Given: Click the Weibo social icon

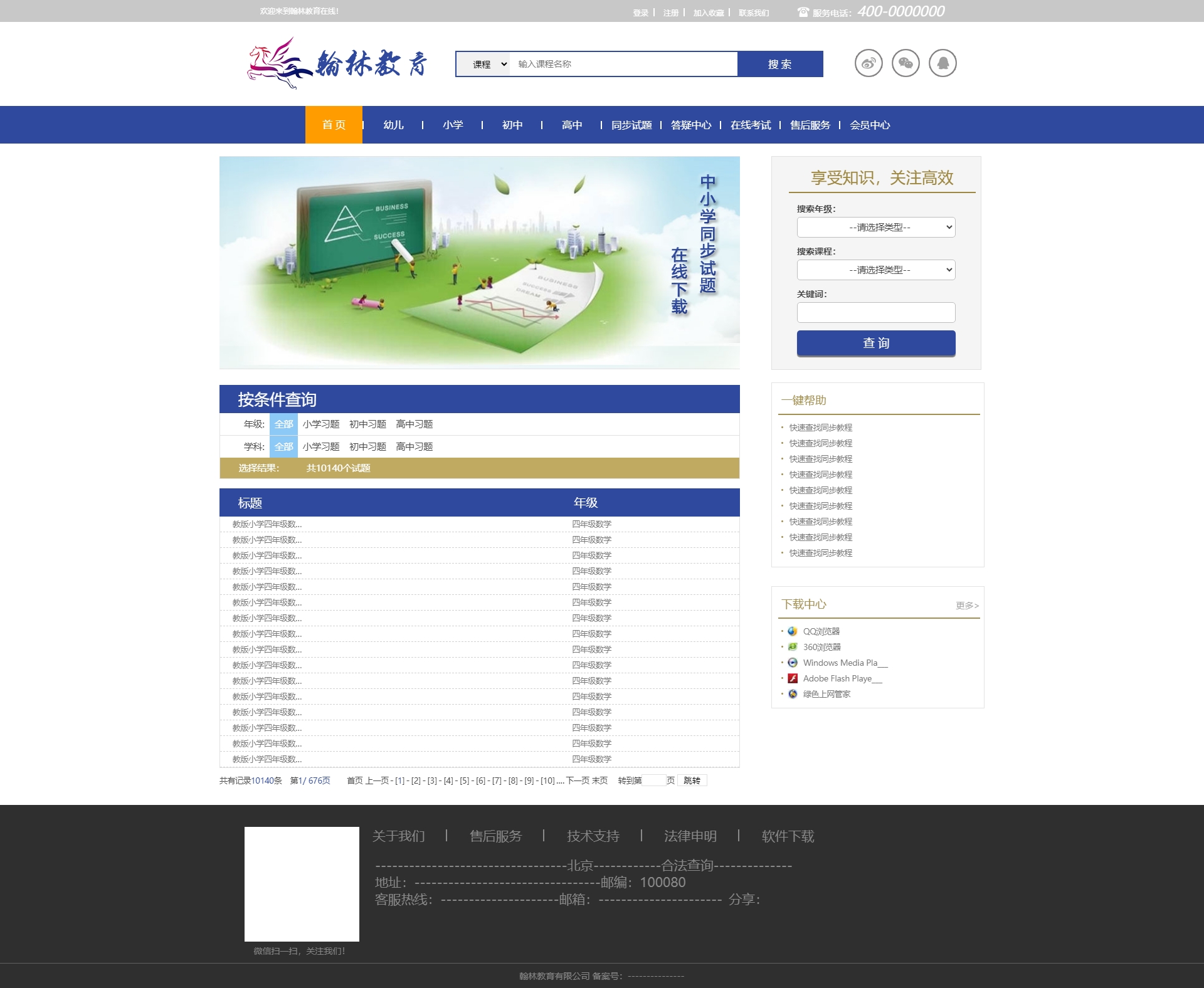Looking at the screenshot, I should coord(869,63).
